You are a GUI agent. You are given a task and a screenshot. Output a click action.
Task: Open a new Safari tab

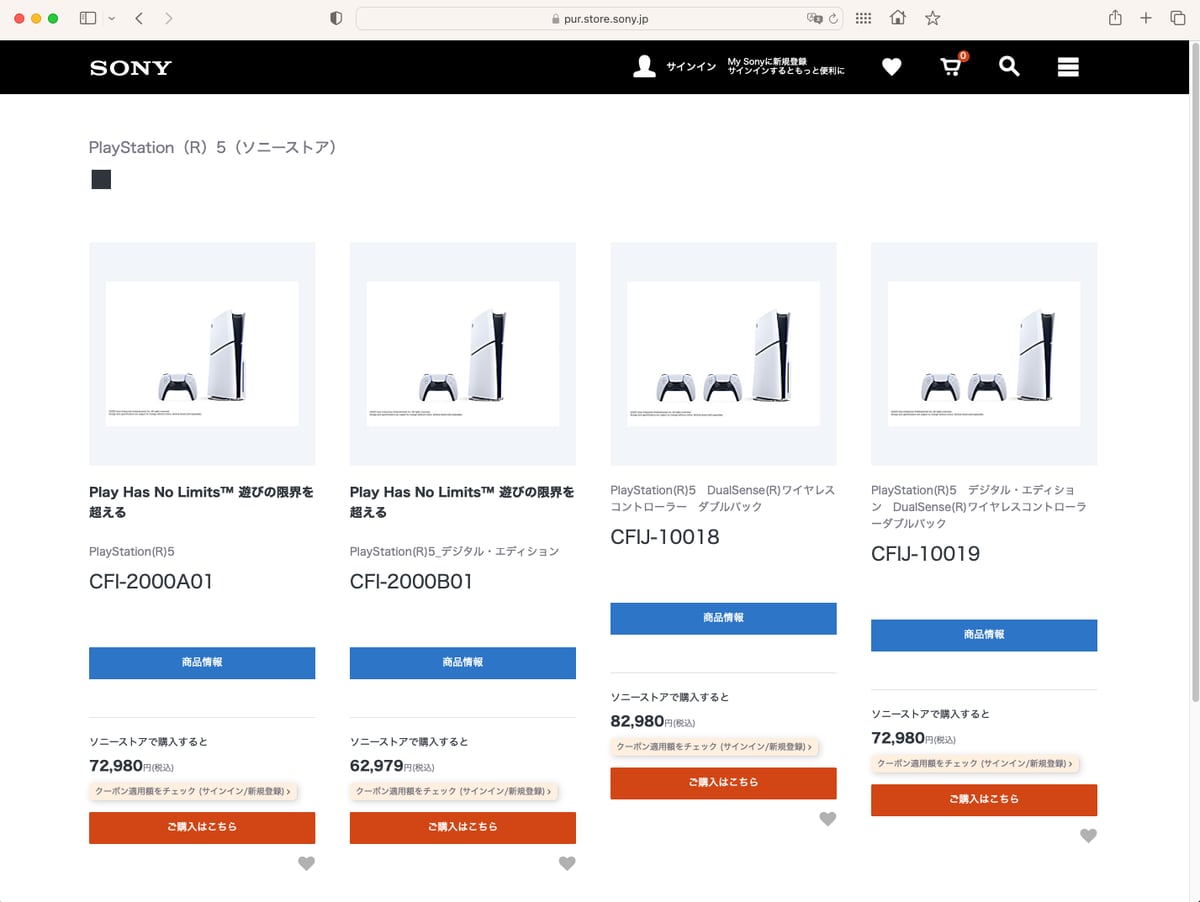1146,18
